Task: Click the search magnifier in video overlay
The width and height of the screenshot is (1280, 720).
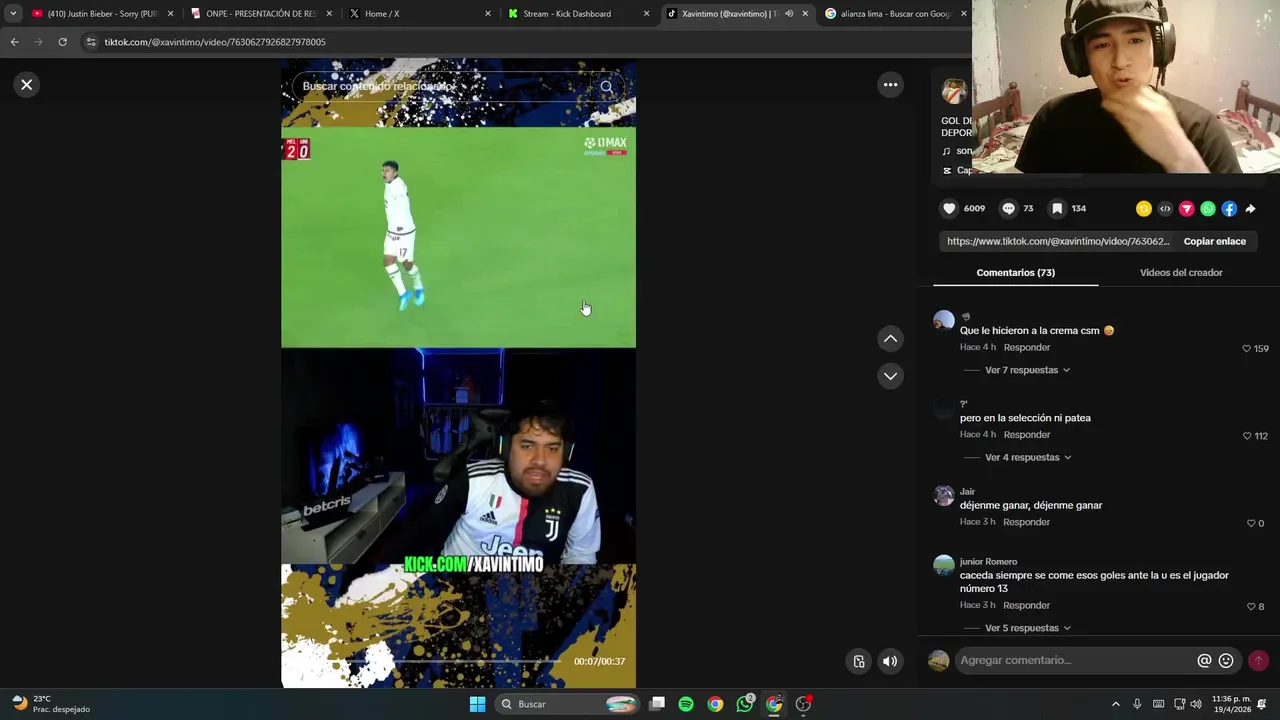Action: (606, 86)
